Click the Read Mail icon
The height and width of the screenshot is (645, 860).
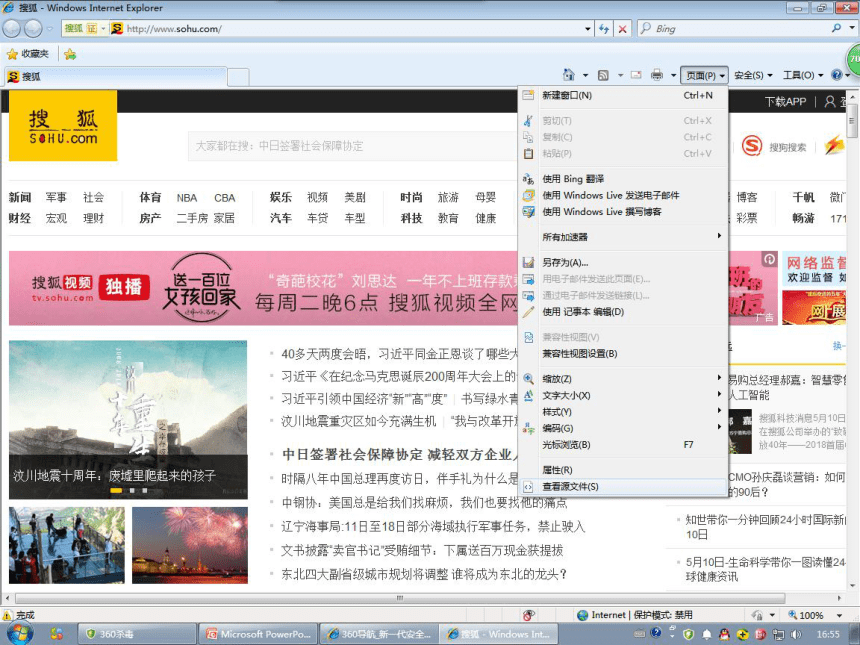pos(636,75)
